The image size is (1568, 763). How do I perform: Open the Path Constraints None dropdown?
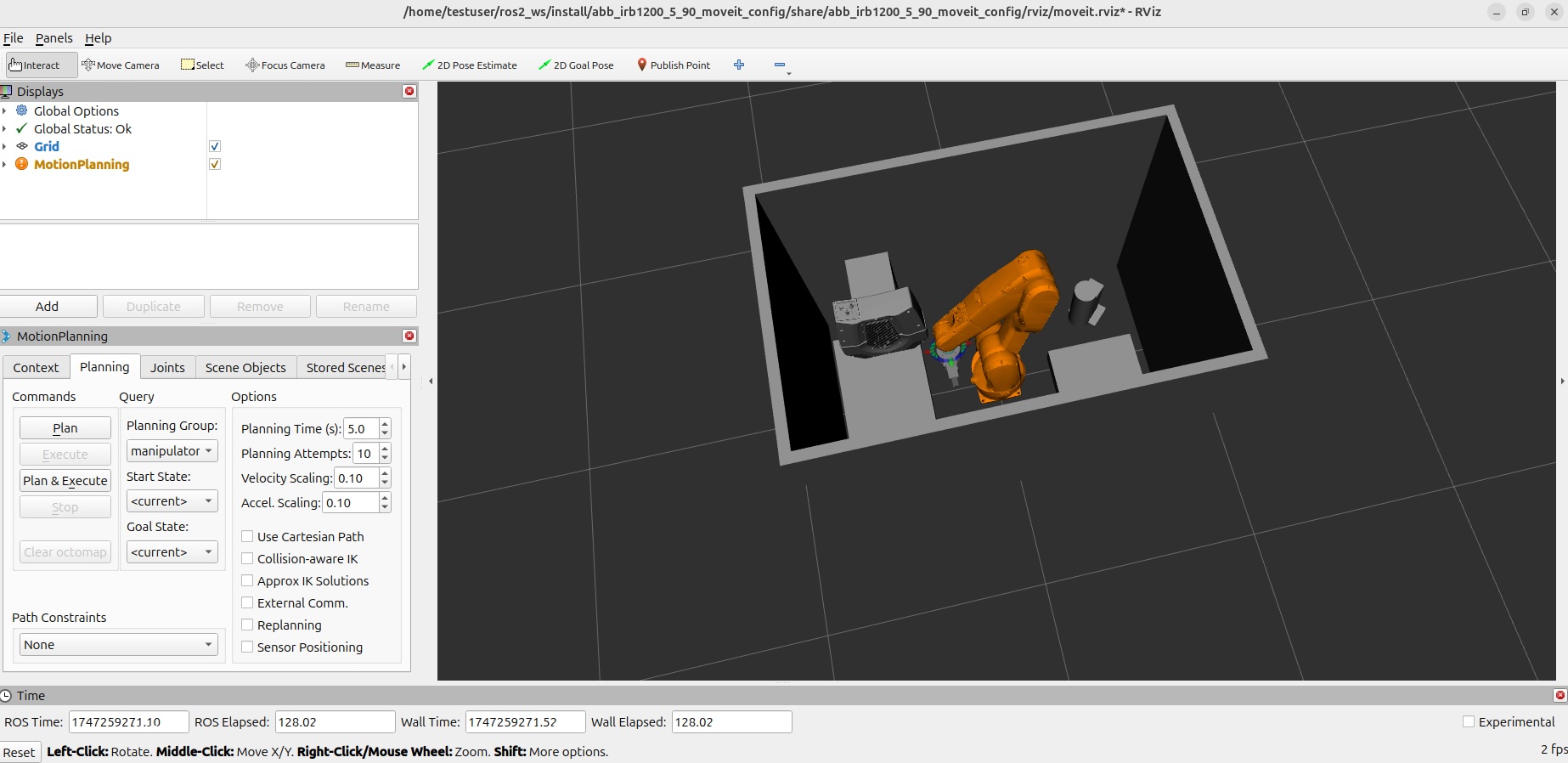point(119,645)
